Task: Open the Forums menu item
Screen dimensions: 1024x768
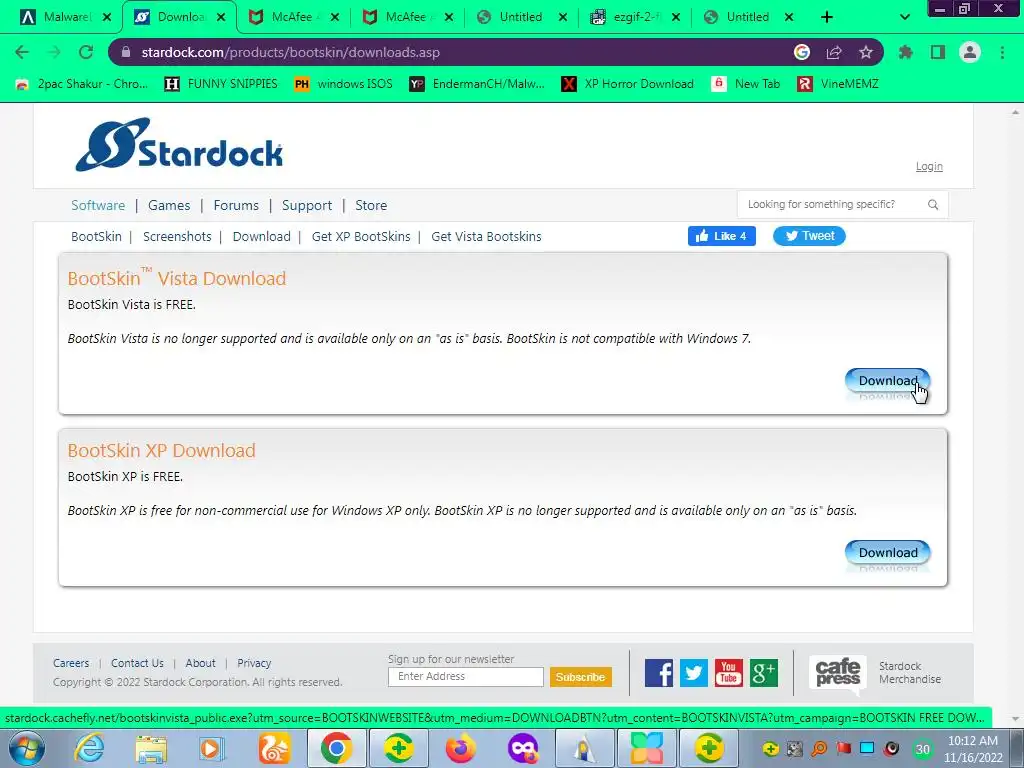Action: tap(236, 205)
